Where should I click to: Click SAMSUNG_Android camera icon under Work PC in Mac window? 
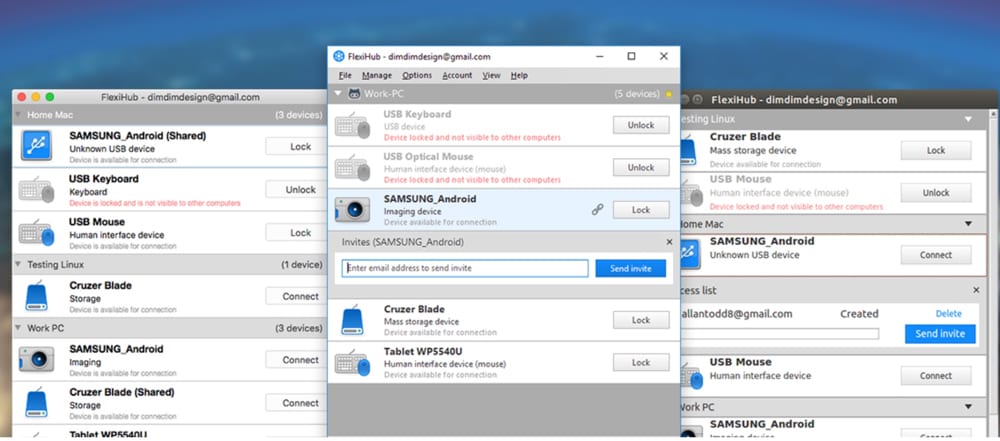pyautogui.click(x=36, y=359)
